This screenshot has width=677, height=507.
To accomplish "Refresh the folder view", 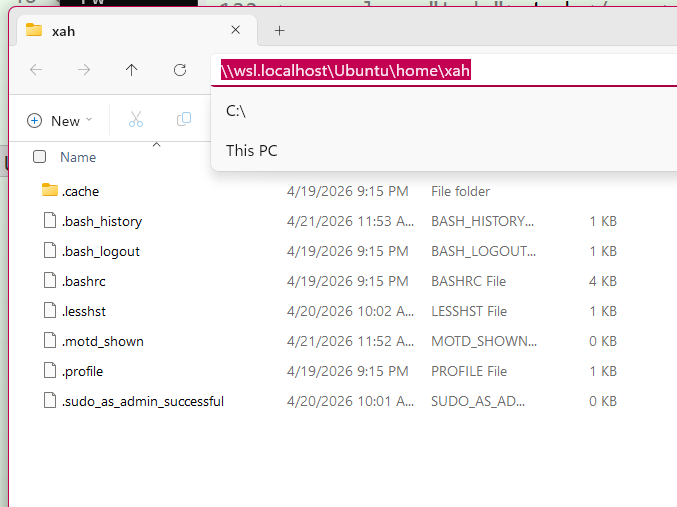I will (180, 70).
